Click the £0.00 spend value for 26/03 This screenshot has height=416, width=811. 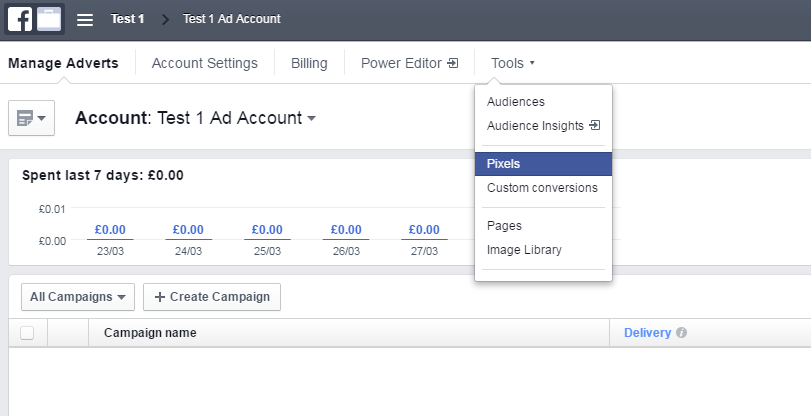coord(346,230)
